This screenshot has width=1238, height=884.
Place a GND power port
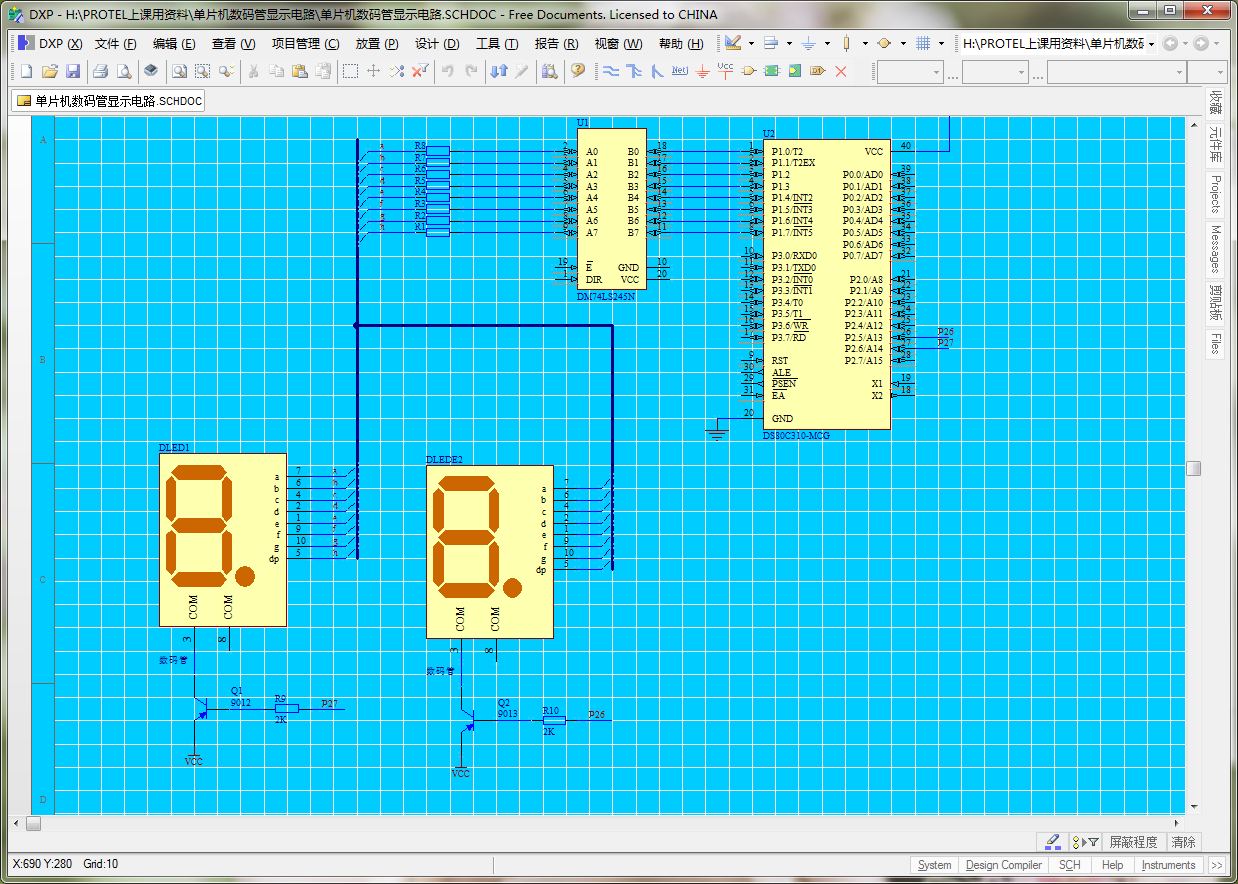[703, 71]
